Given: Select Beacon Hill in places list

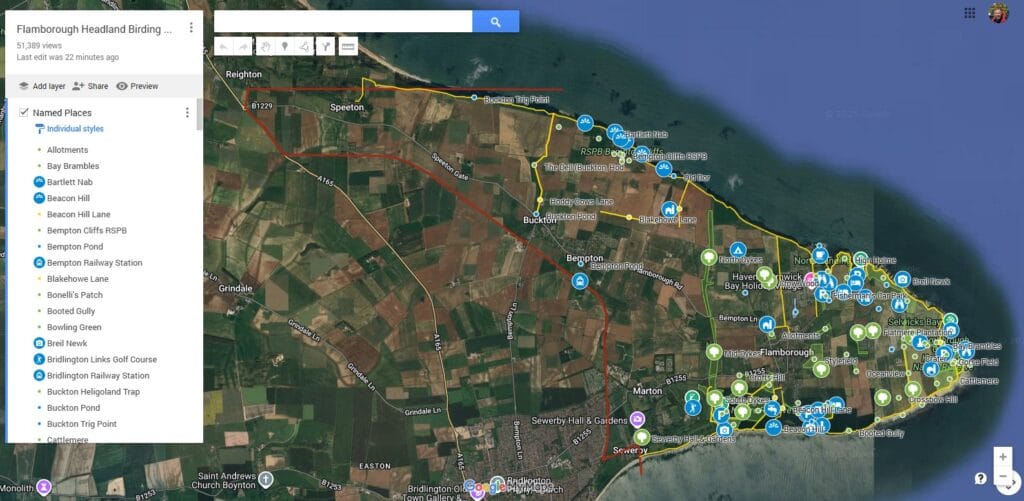Looking at the screenshot, I should (x=68, y=198).
